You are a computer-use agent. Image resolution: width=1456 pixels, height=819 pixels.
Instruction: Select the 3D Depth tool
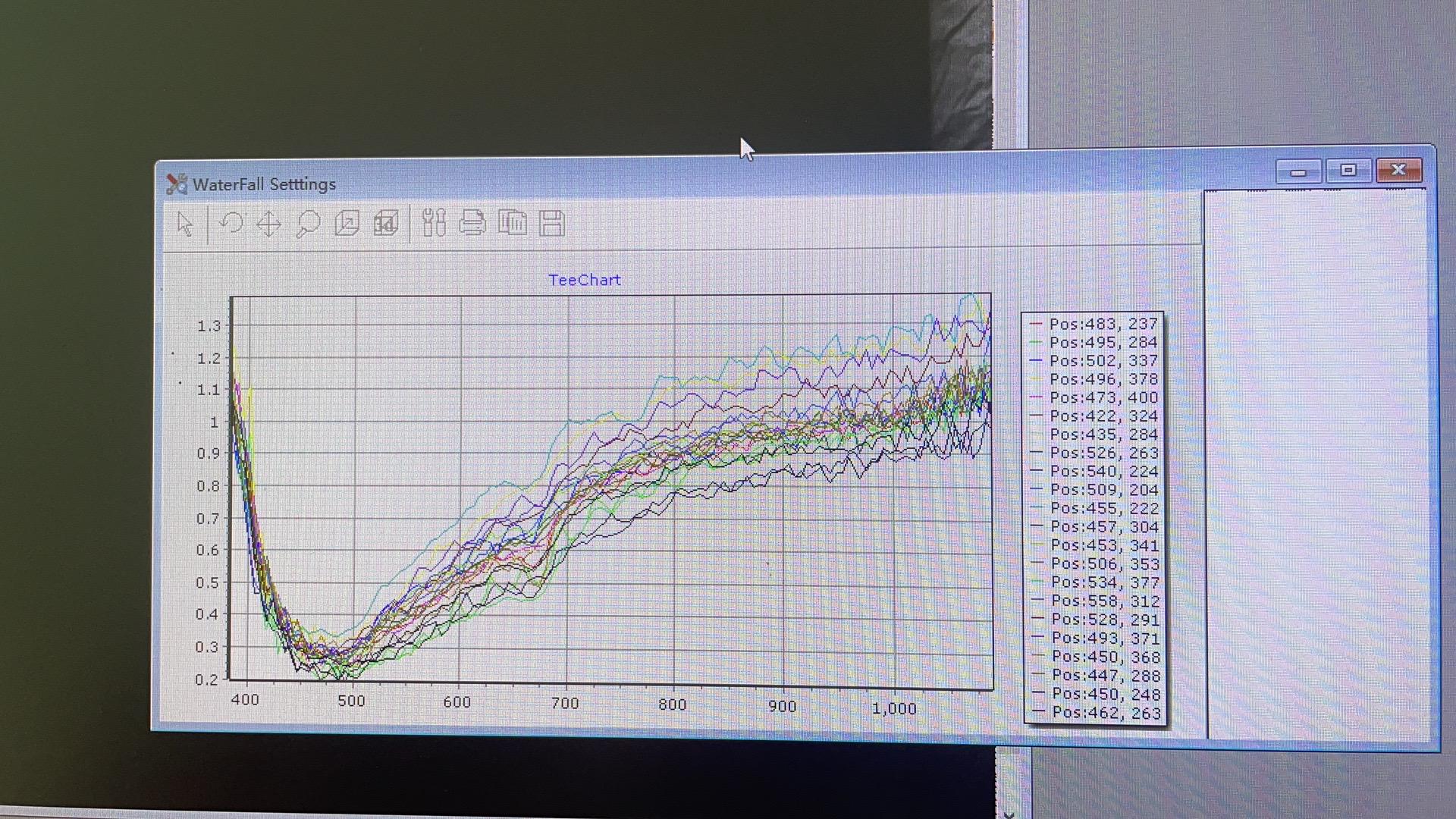click(x=347, y=224)
